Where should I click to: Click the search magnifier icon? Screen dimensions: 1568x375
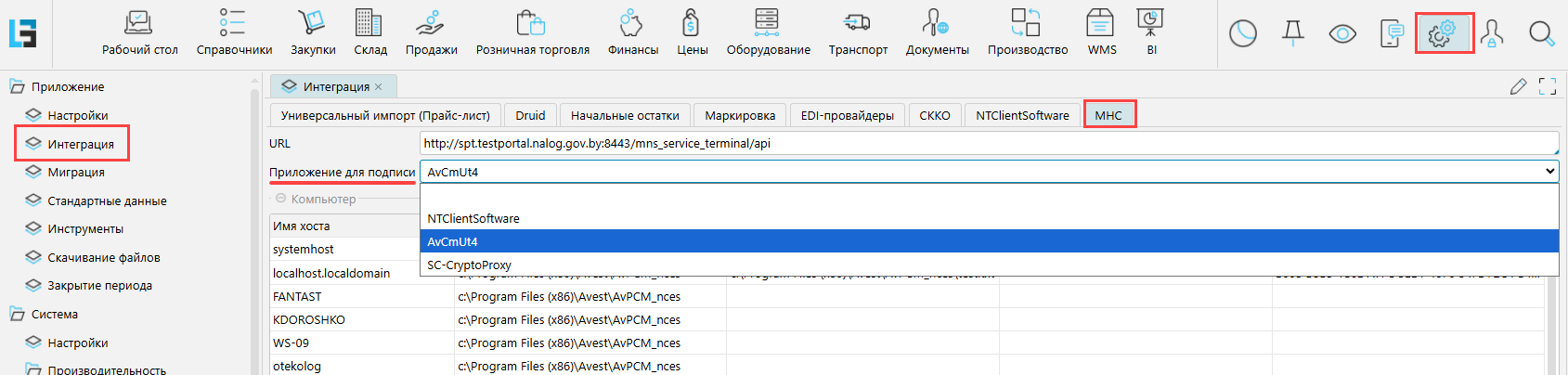1541,33
